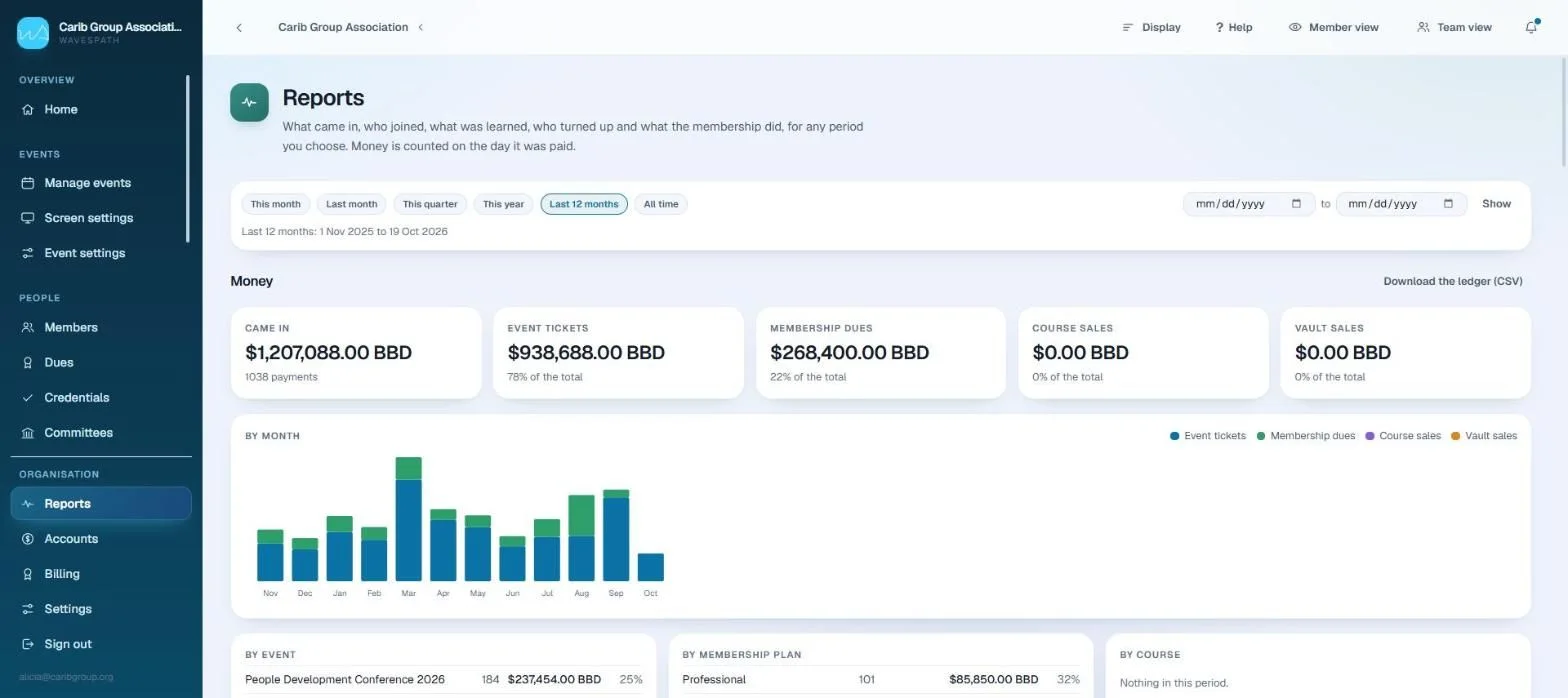Click the start date input field

(x=1249, y=204)
